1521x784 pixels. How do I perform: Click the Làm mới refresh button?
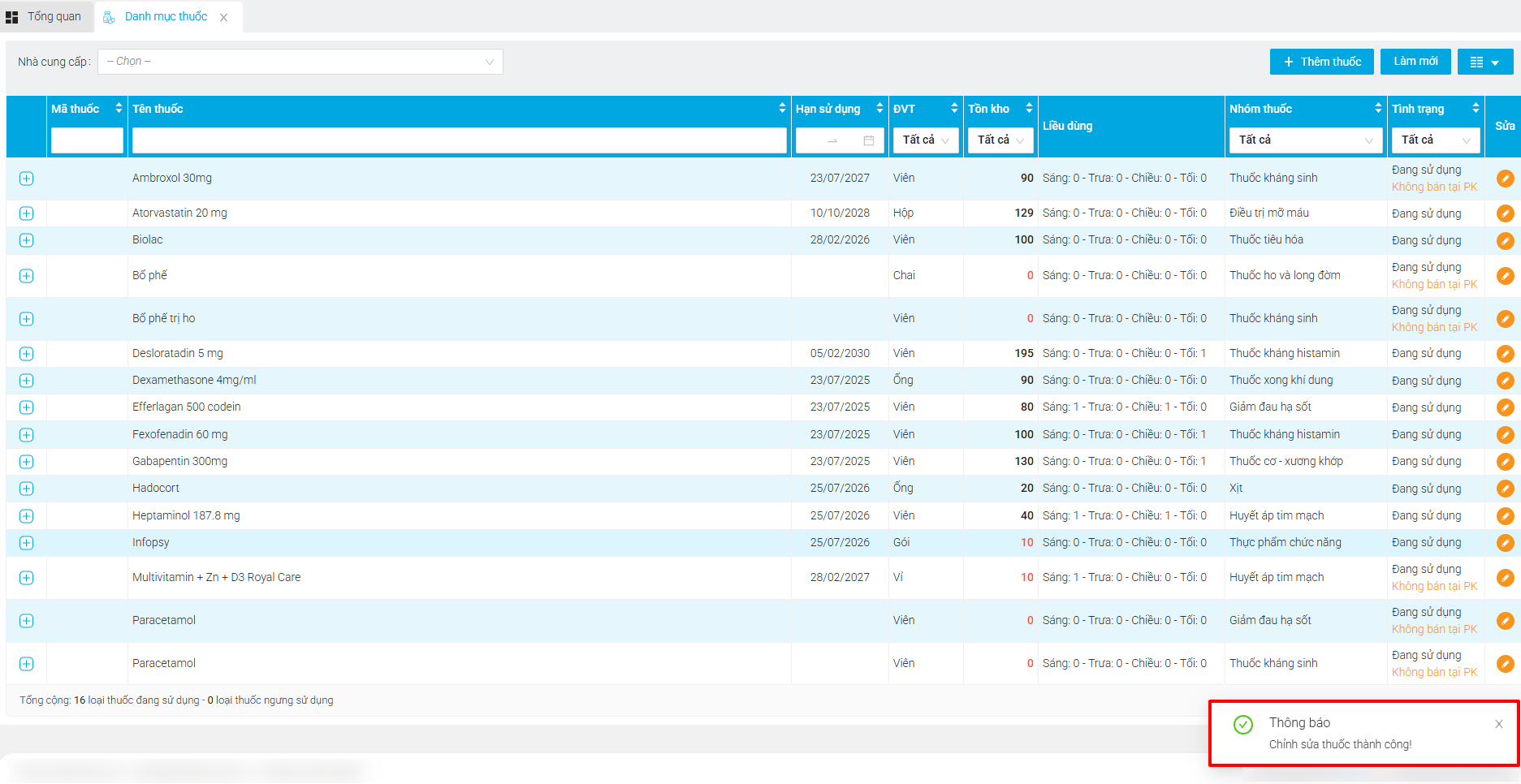(1415, 62)
